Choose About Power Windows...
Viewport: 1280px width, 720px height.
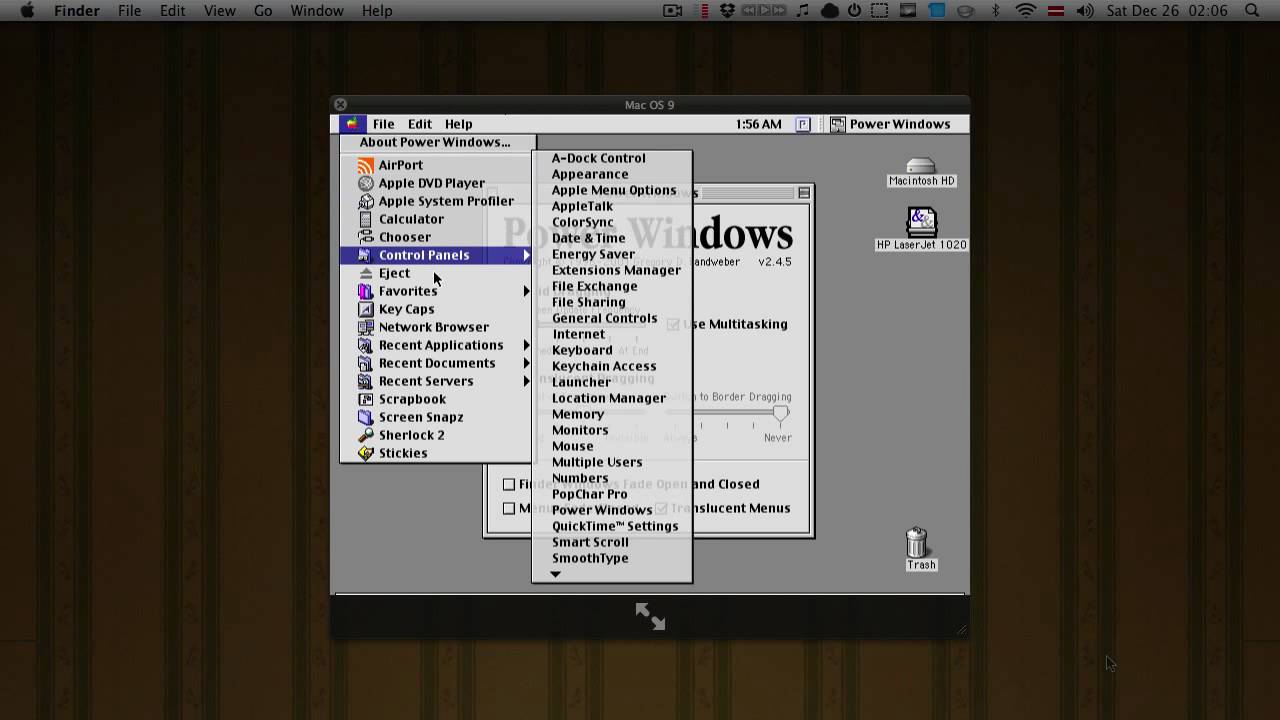(435, 142)
